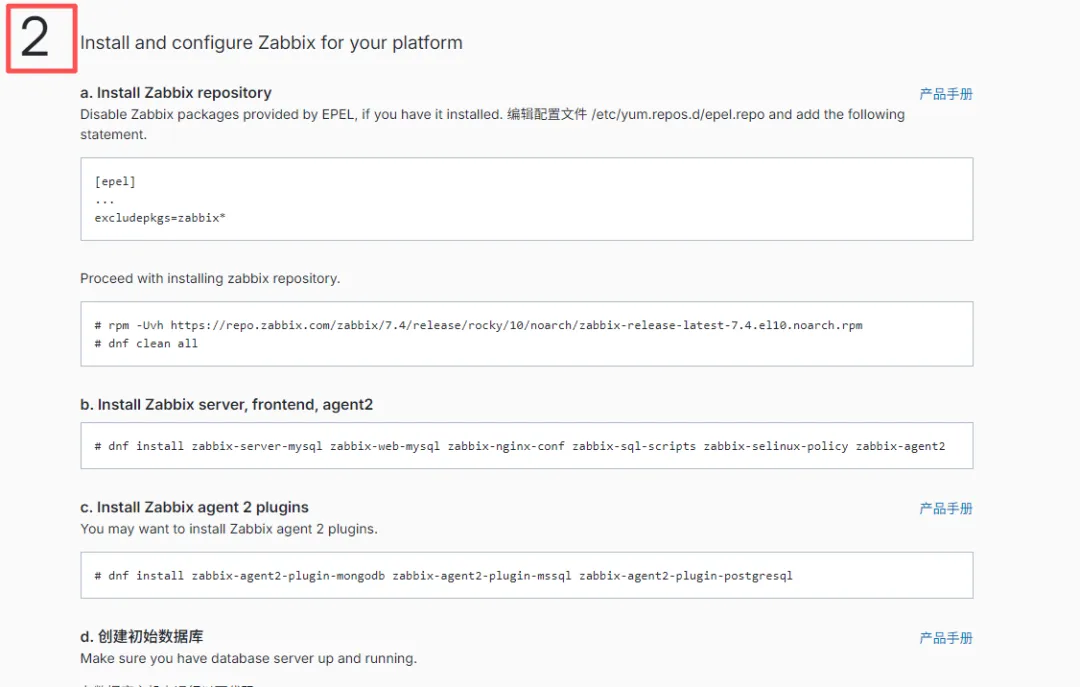1080x687 pixels.
Task: Click heading 'c. Install Zabbix agent 2 plugins'
Action: (194, 507)
